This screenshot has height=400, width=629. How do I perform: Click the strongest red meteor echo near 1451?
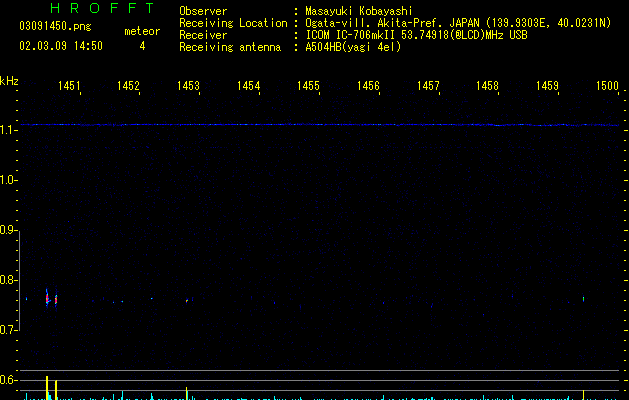coord(47,298)
